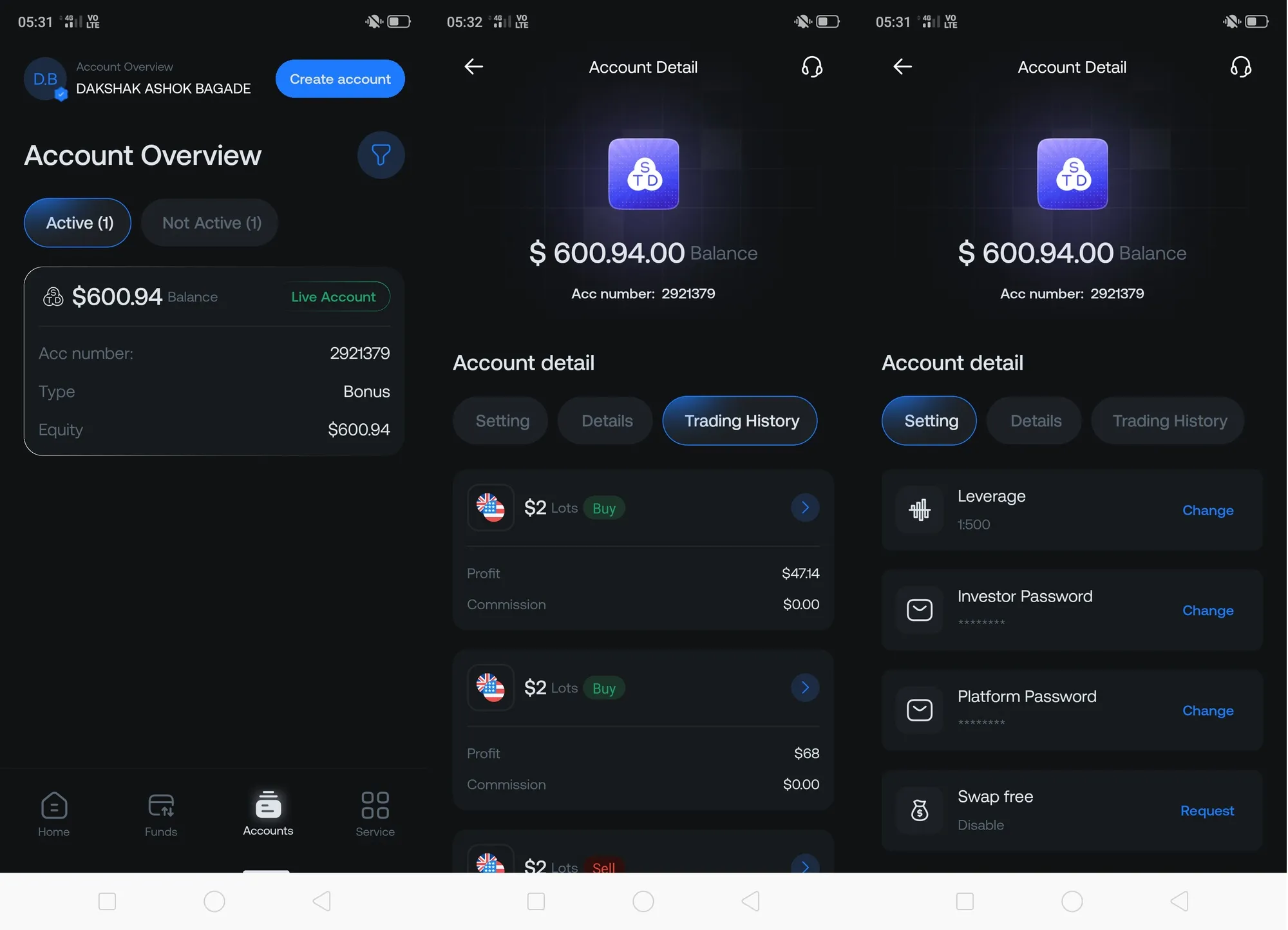The image size is (1288, 930).
Task: Tap the Swap free status Disable
Action: (x=981, y=825)
